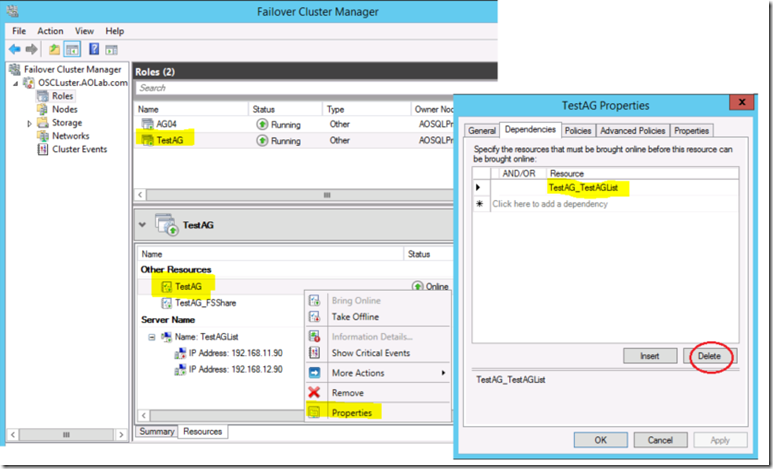Click the Forward arrow toolbar icon
The image size is (773, 469).
32,49
